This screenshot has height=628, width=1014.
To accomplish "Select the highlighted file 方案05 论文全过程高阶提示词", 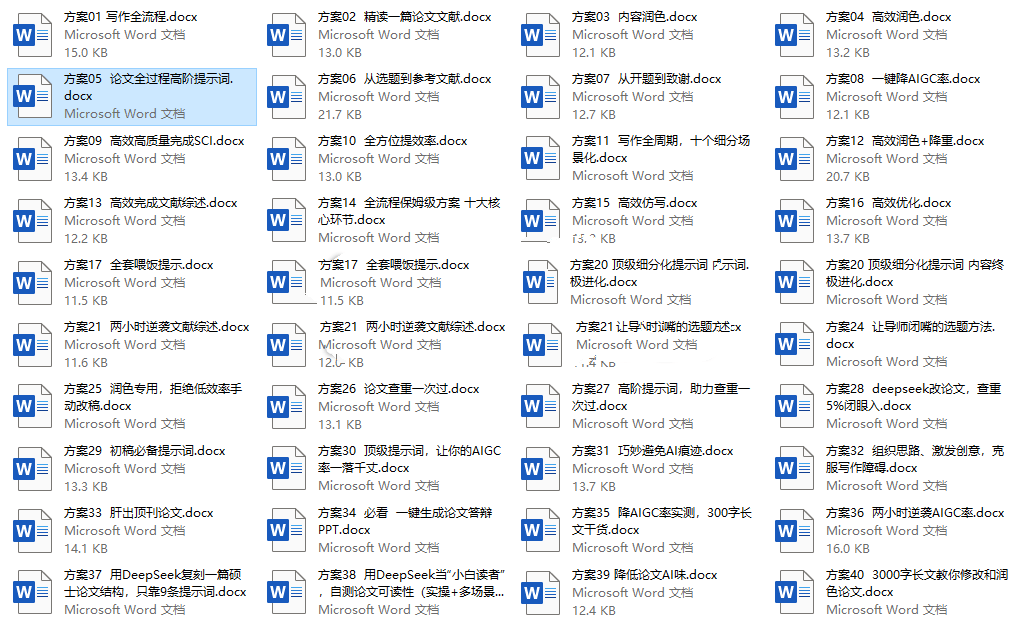I will (132, 96).
